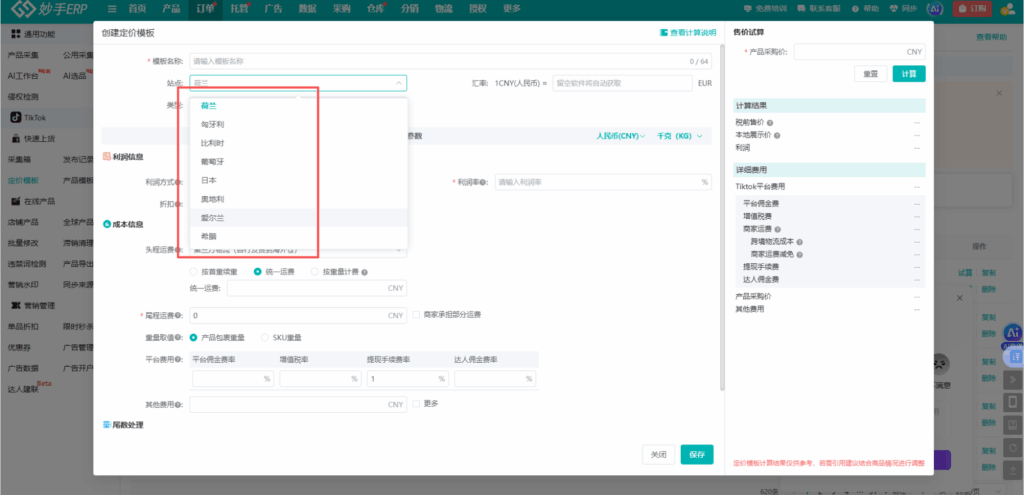Viewport: 1024px width, 495px height.
Task: Click help icon next to 按重量计费
Action: [364, 272]
